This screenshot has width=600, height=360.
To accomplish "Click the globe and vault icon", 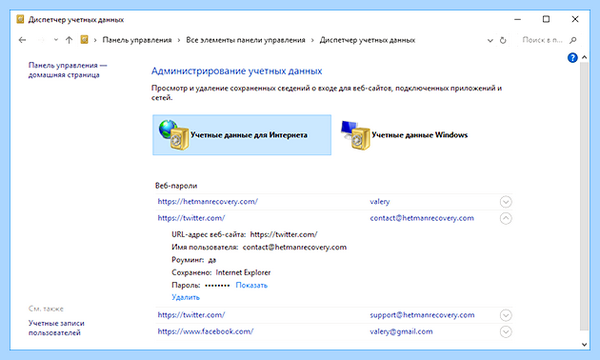I will 174,135.
